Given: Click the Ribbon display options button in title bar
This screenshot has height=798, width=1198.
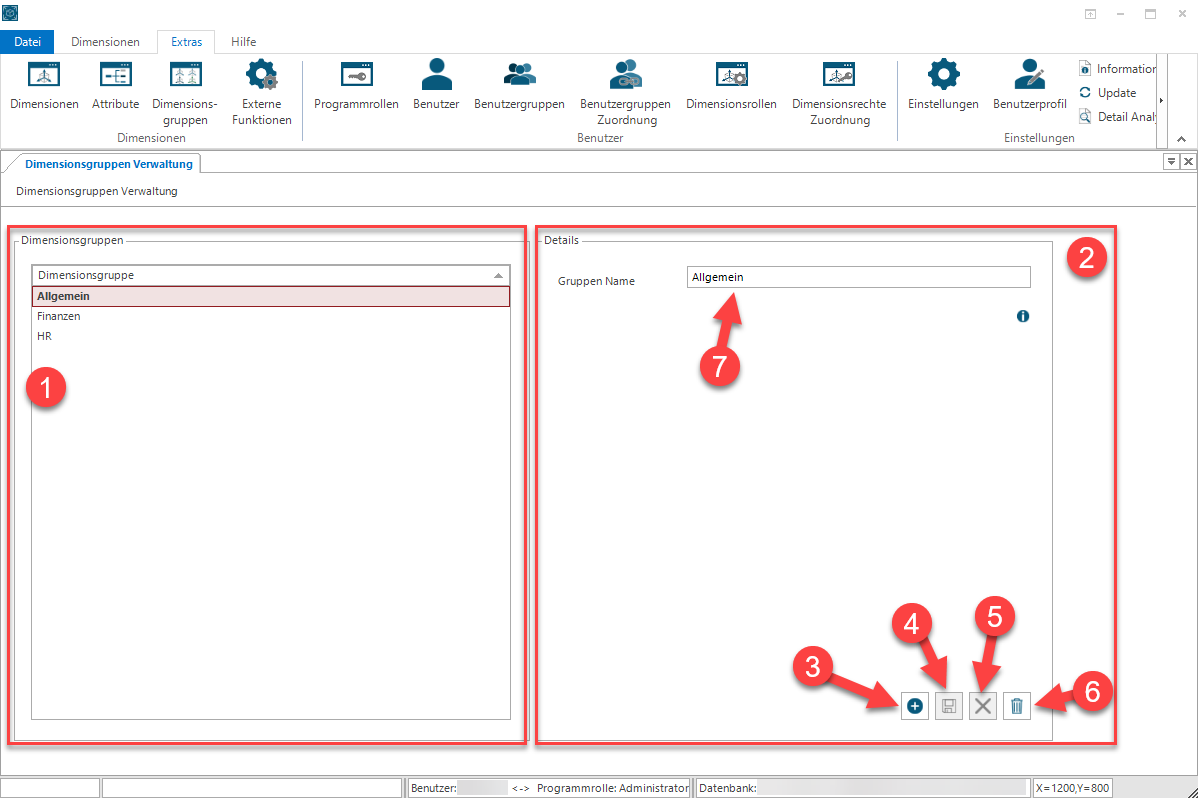Looking at the screenshot, I should click(1090, 14).
